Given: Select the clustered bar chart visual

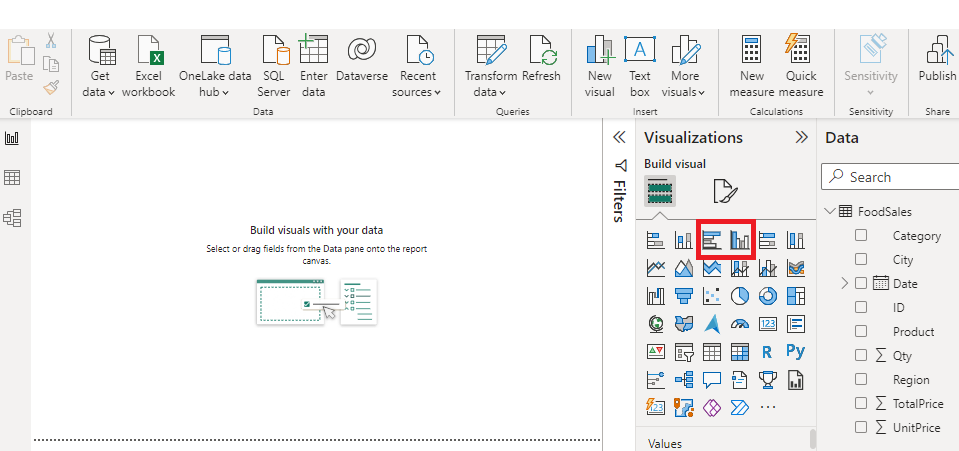Looking at the screenshot, I should (712, 240).
